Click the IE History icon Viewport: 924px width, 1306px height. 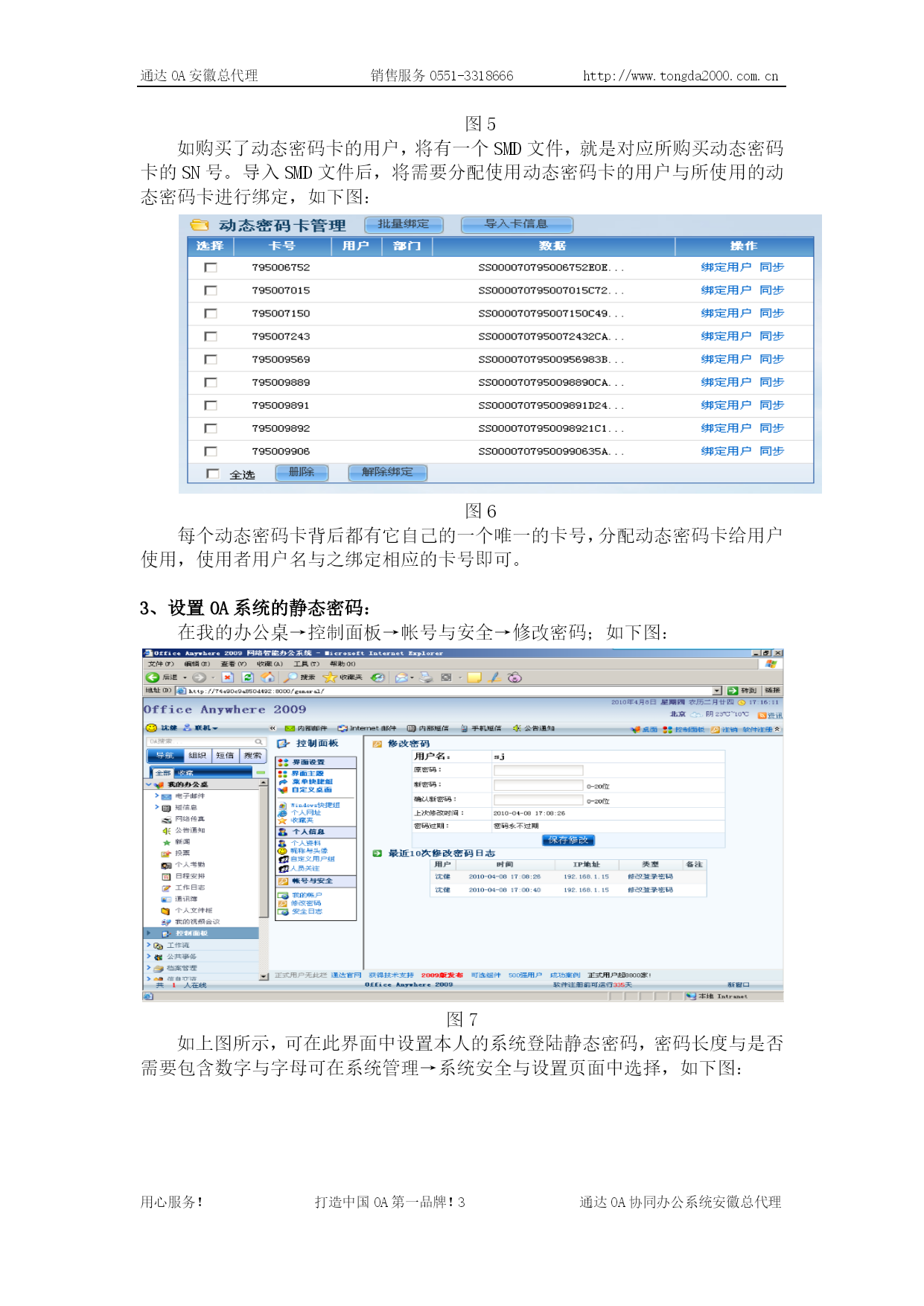[377, 678]
